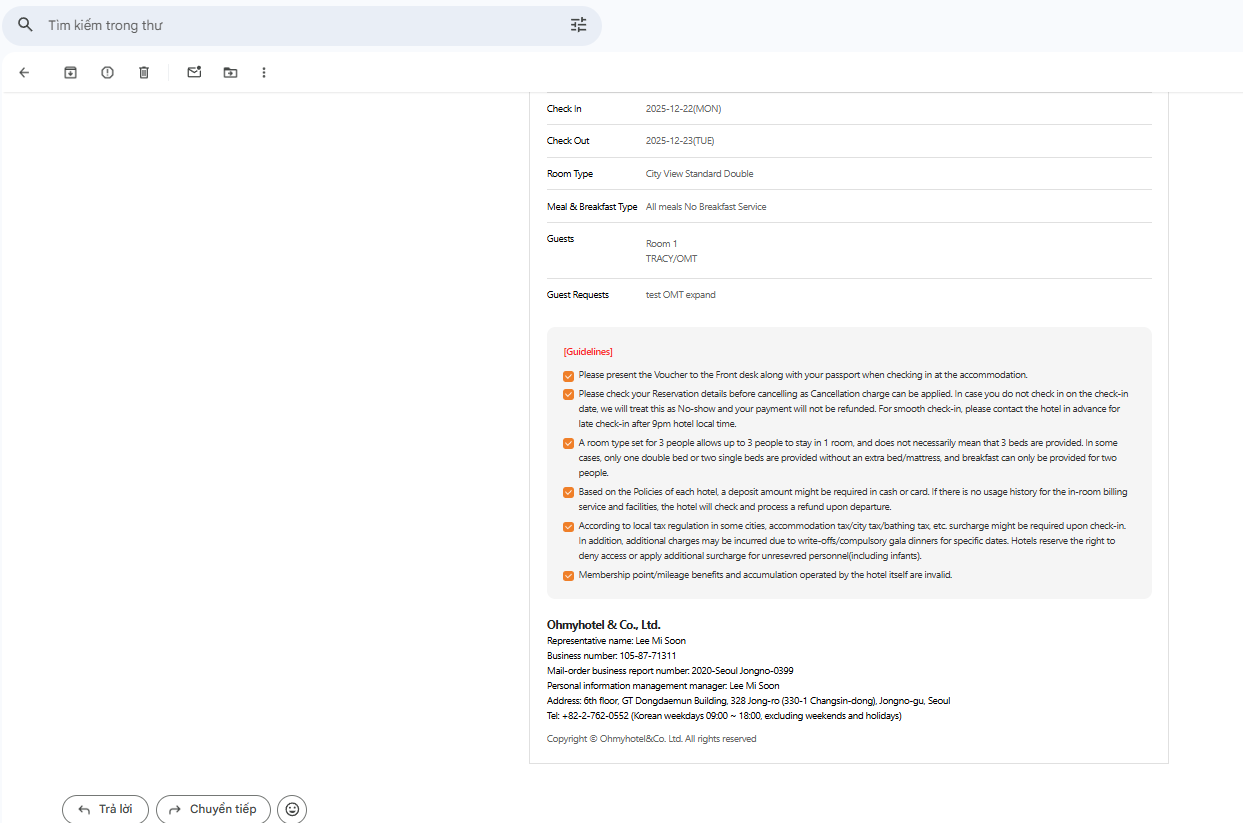The width and height of the screenshot is (1243, 823).
Task: Move the email to a folder
Action: point(231,72)
